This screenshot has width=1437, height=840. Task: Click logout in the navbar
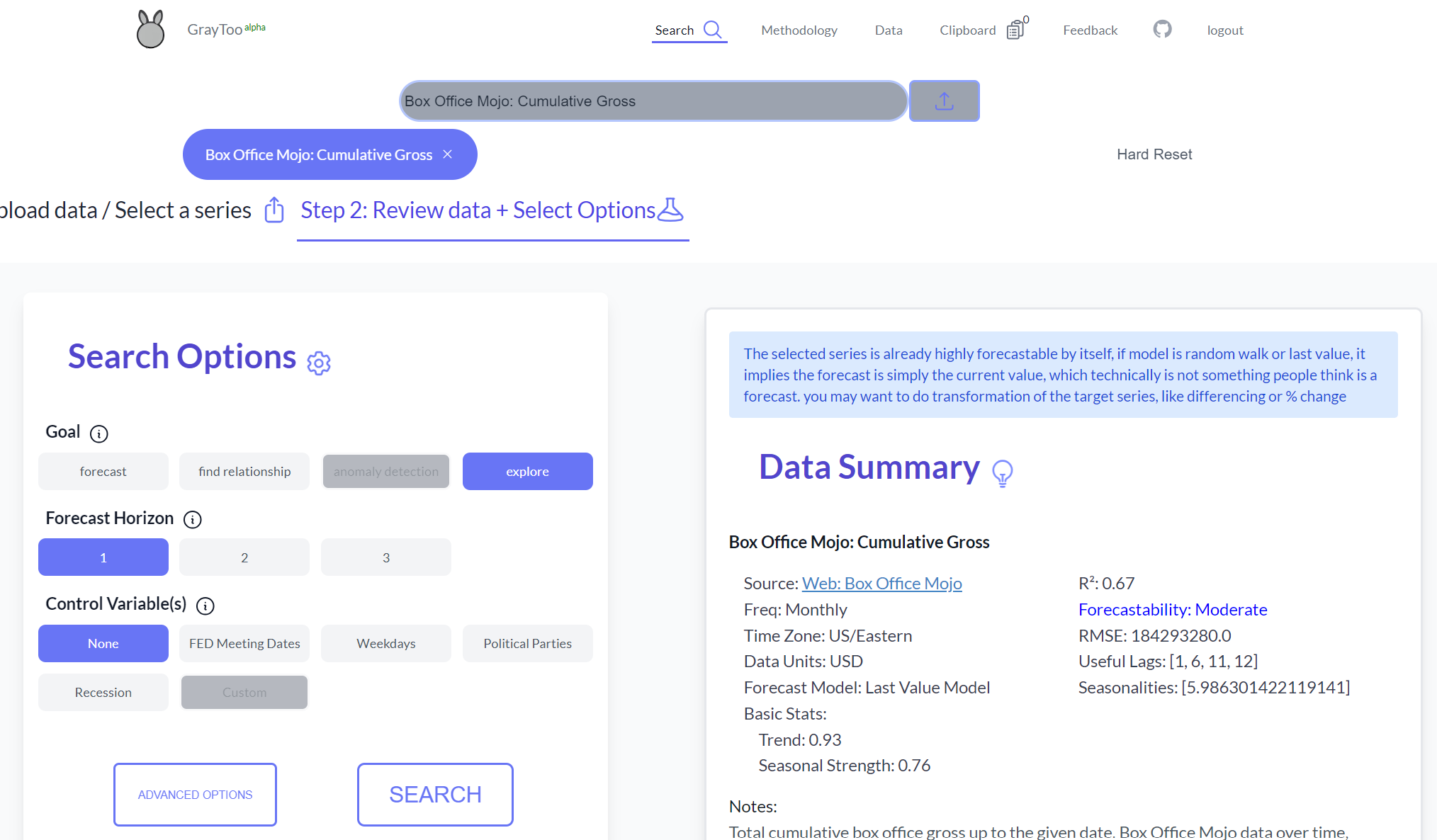click(1225, 30)
